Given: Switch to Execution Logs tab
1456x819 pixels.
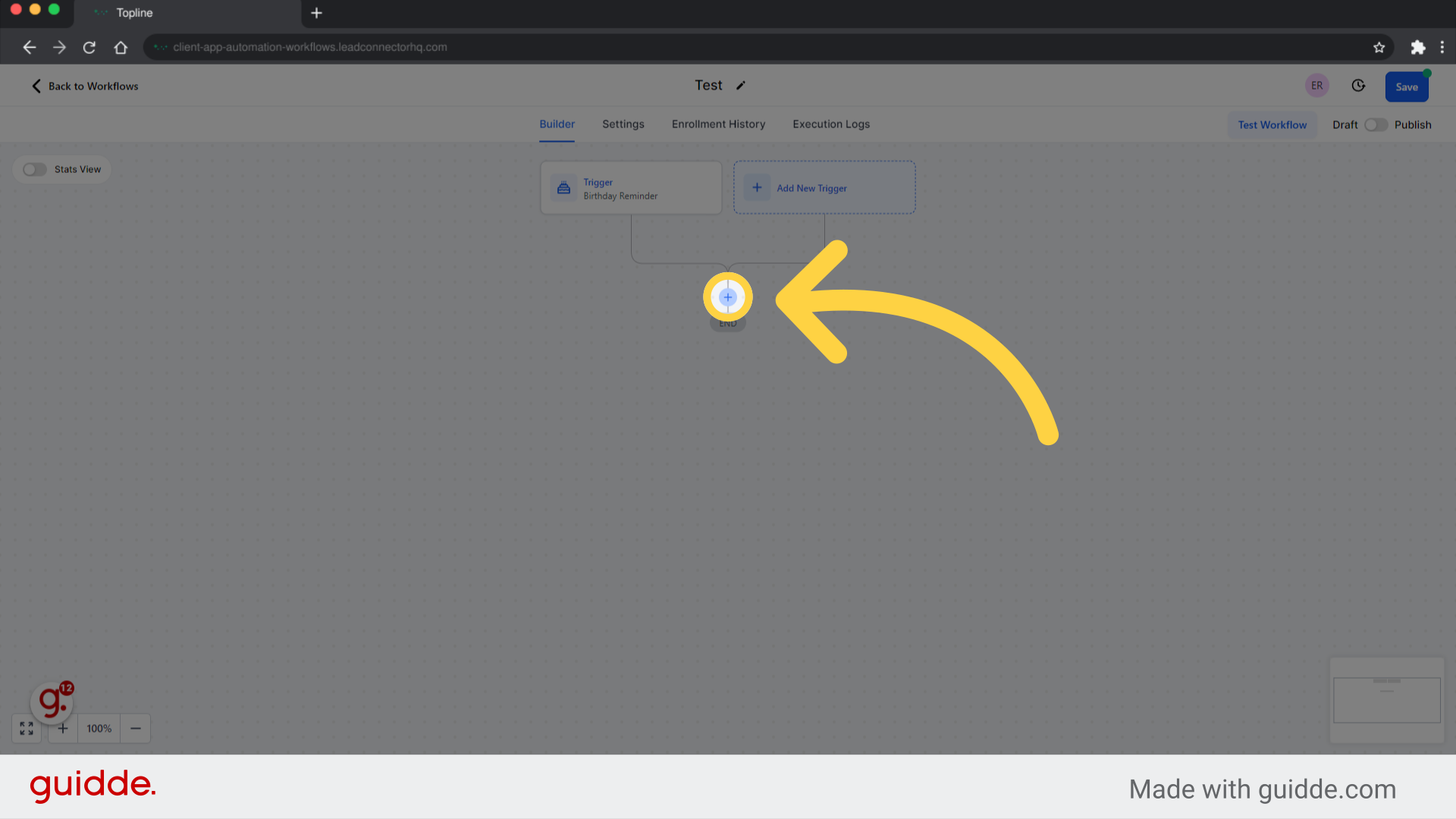Looking at the screenshot, I should (831, 124).
